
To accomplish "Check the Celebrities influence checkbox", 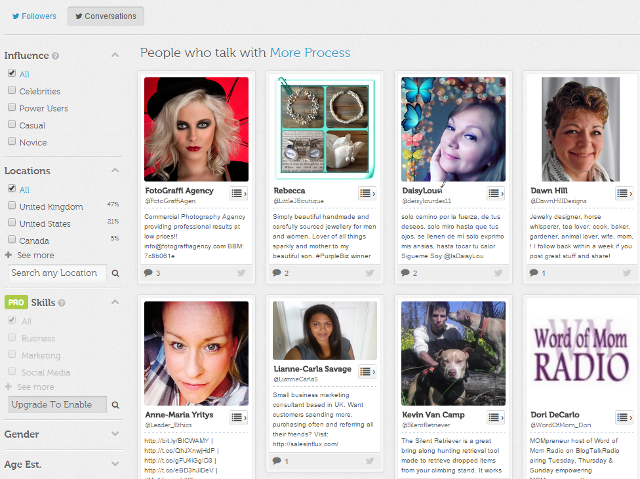I will tap(11, 91).
